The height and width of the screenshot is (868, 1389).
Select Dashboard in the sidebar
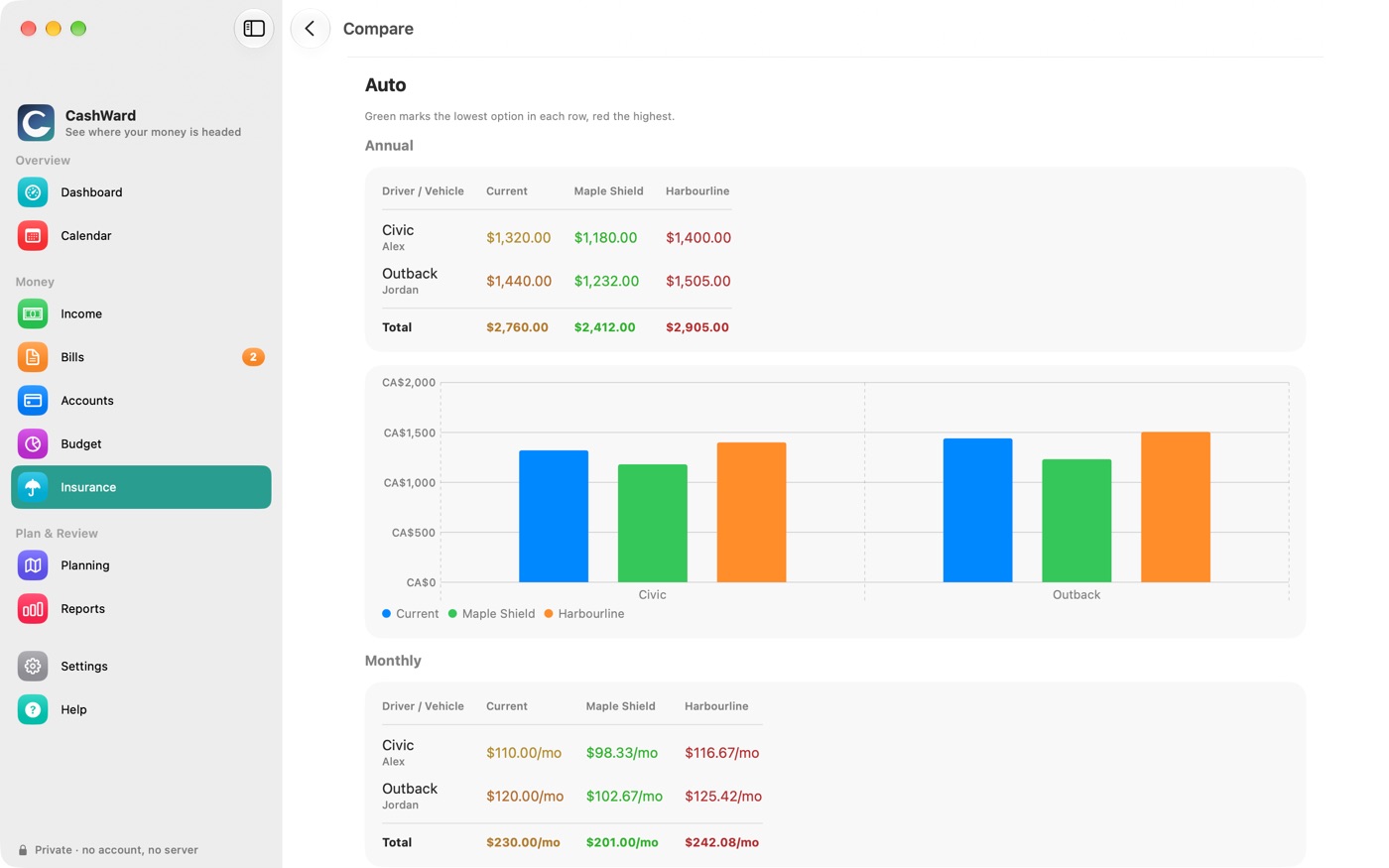pyautogui.click(x=141, y=192)
